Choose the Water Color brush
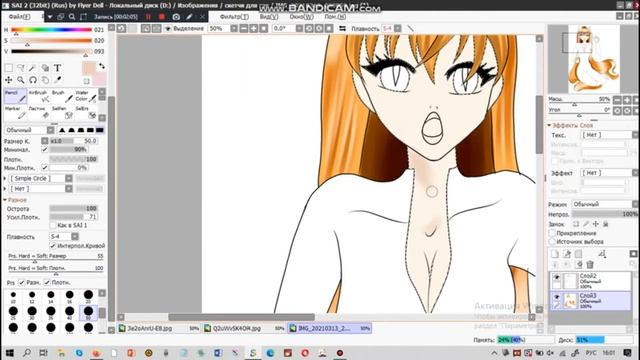640x360 pixels. tap(86, 96)
